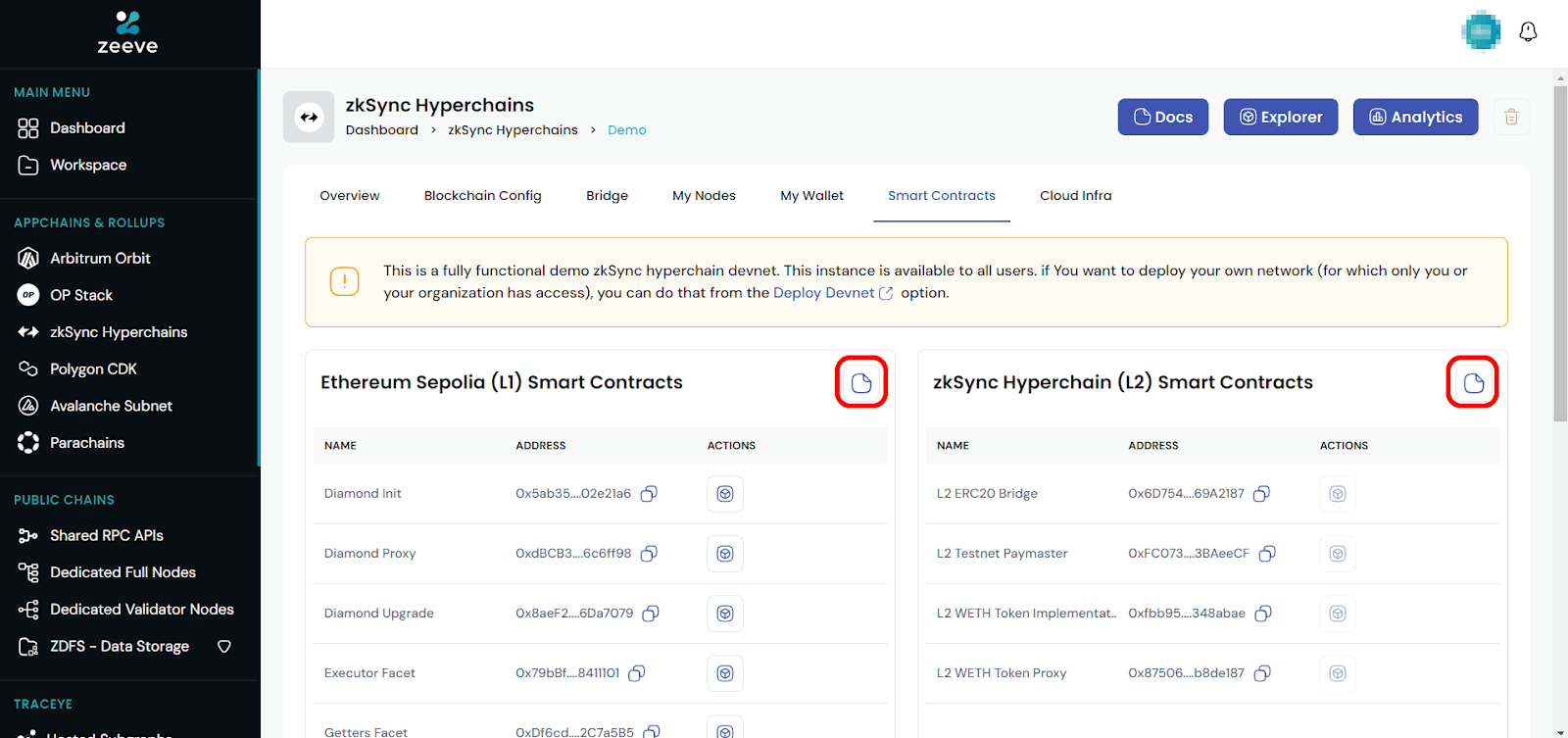Copy the Getters Facet address
The height and width of the screenshot is (738, 1568).
tap(652, 731)
